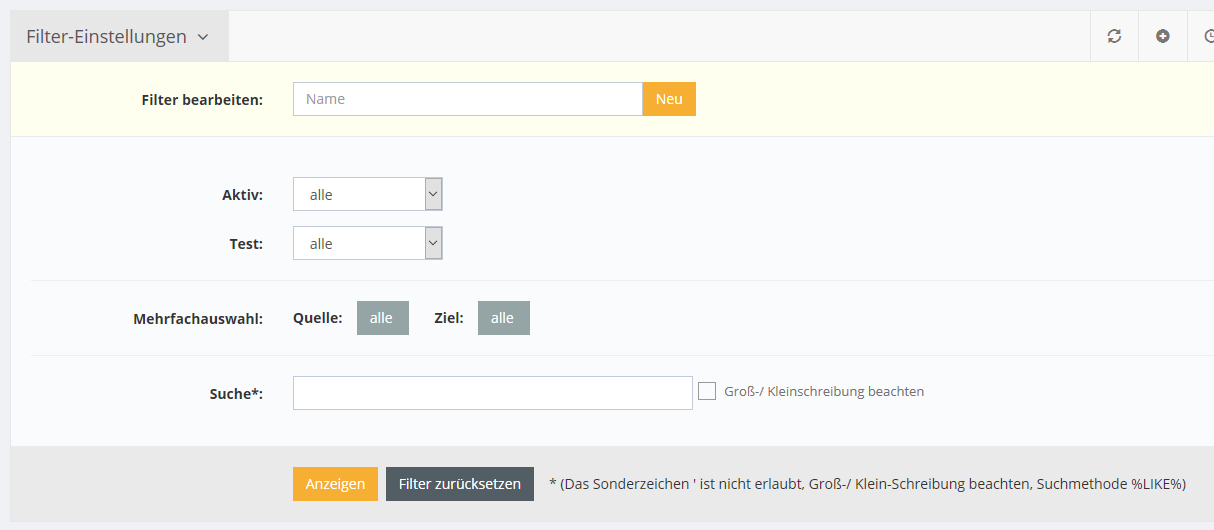Click the Filter bearbeiten label

(x=202, y=100)
